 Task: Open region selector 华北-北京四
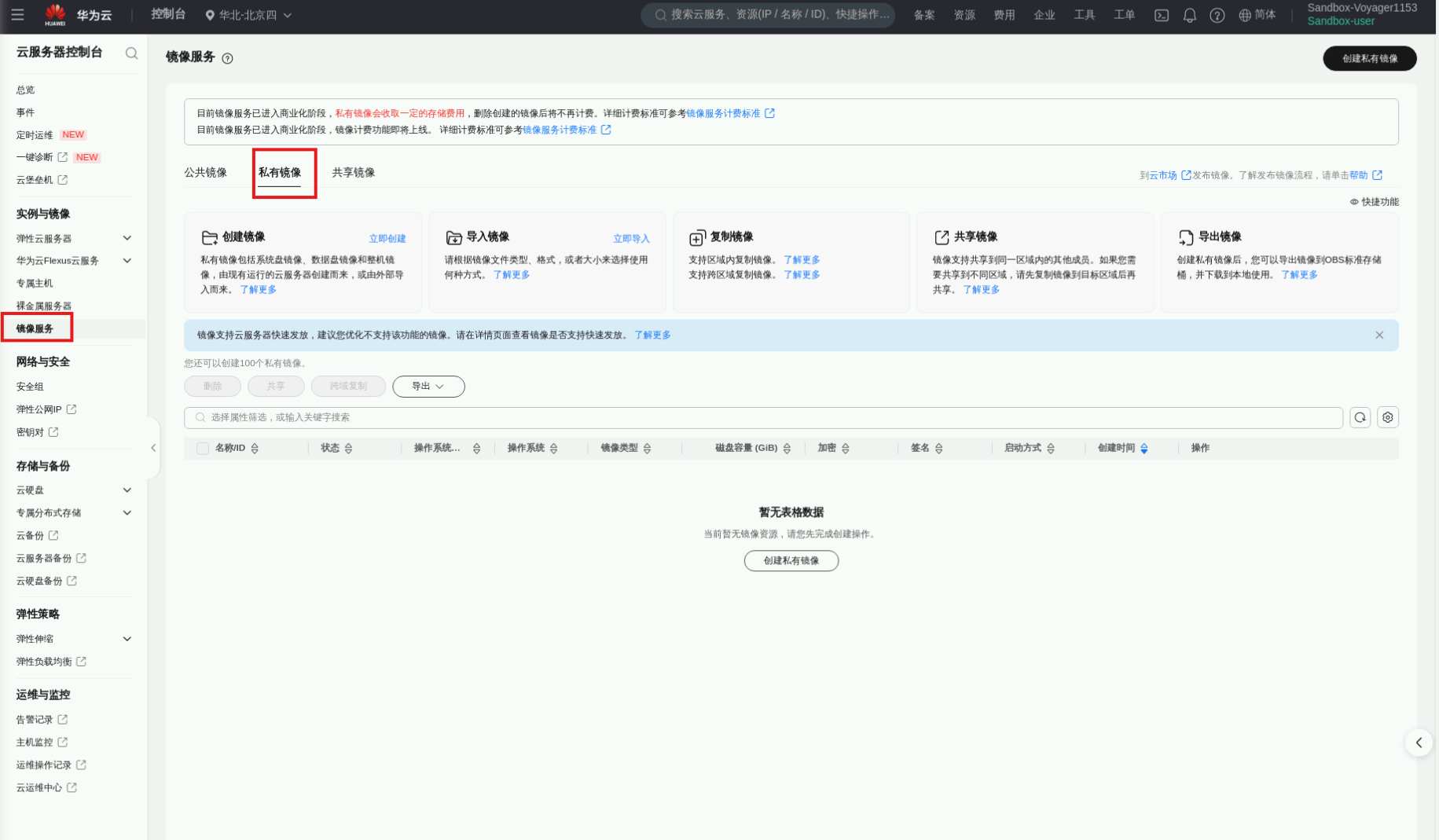(248, 15)
